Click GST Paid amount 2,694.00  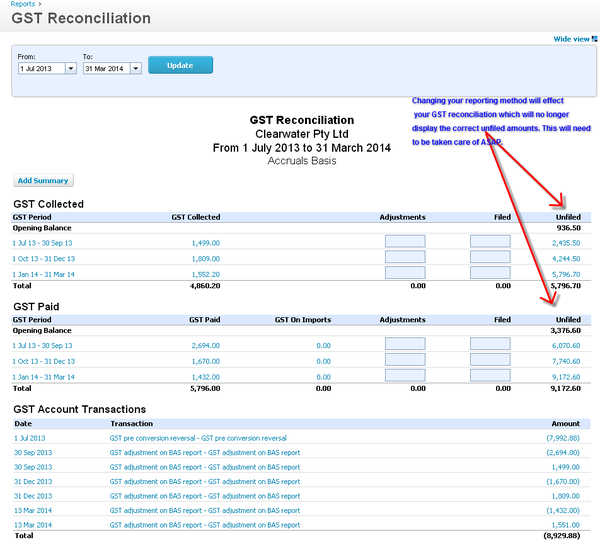coord(206,345)
